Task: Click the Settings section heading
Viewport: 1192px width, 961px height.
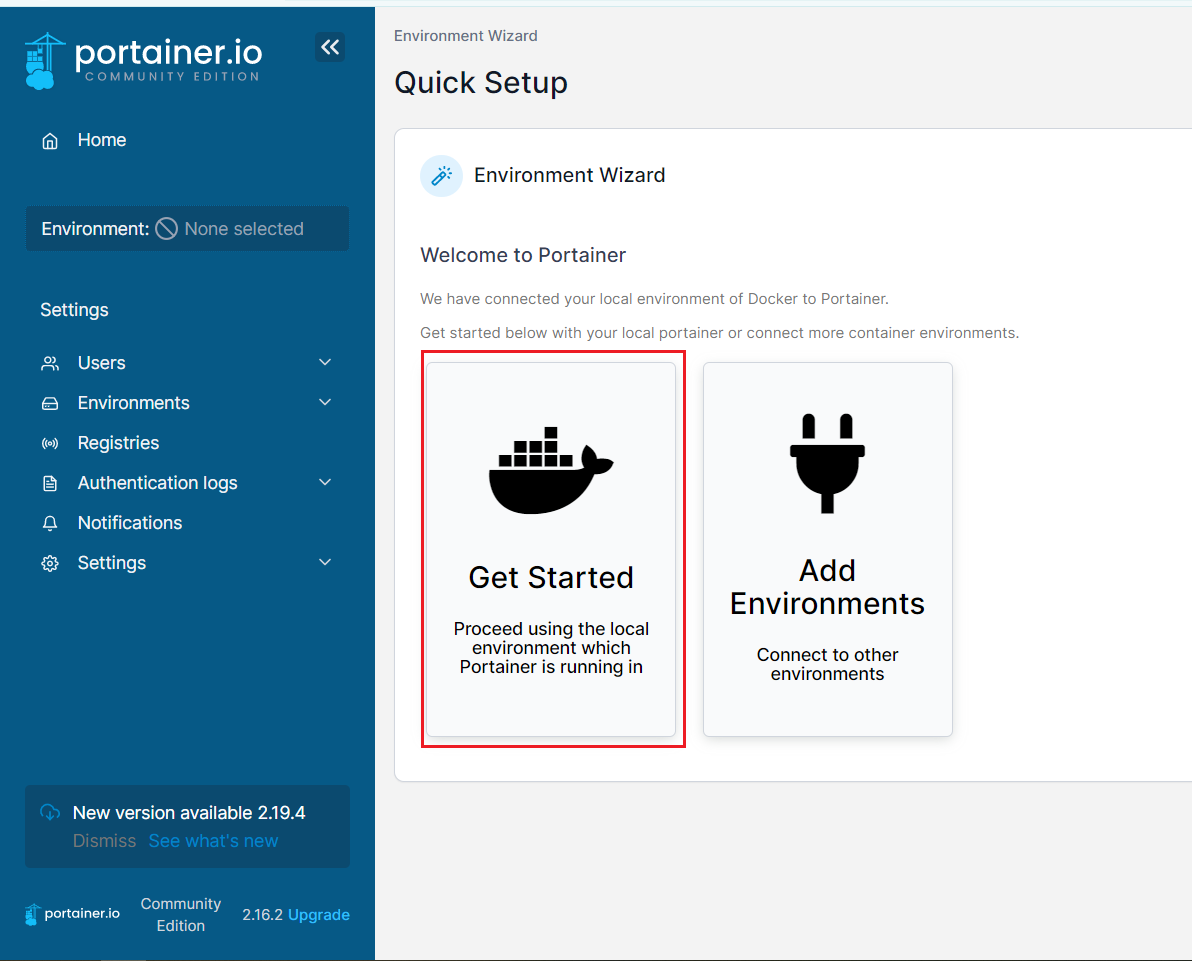Action: pyautogui.click(x=74, y=309)
